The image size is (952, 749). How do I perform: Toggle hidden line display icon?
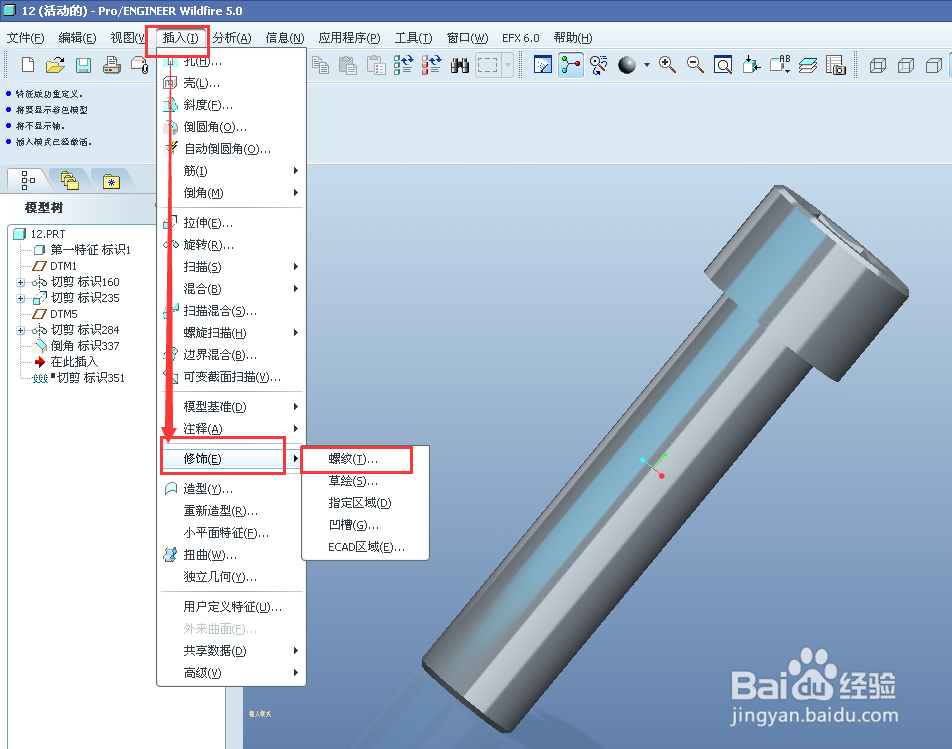tap(906, 65)
